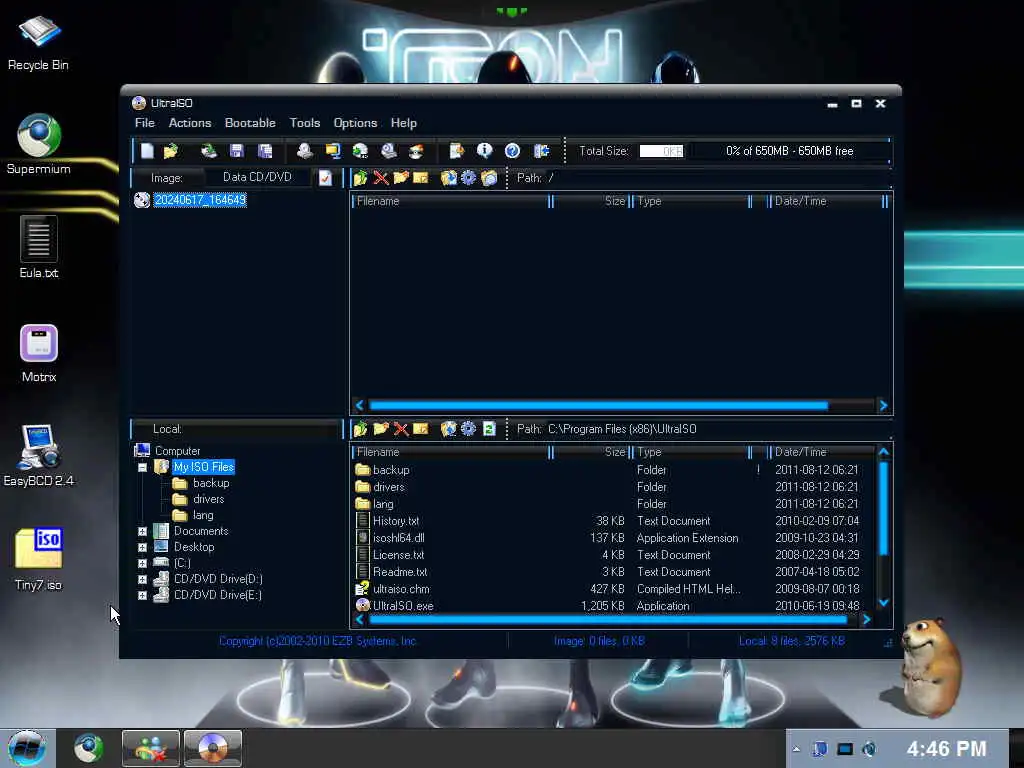Click the Help question mark toolbar icon
The width and height of the screenshot is (1024, 768).
click(x=513, y=151)
